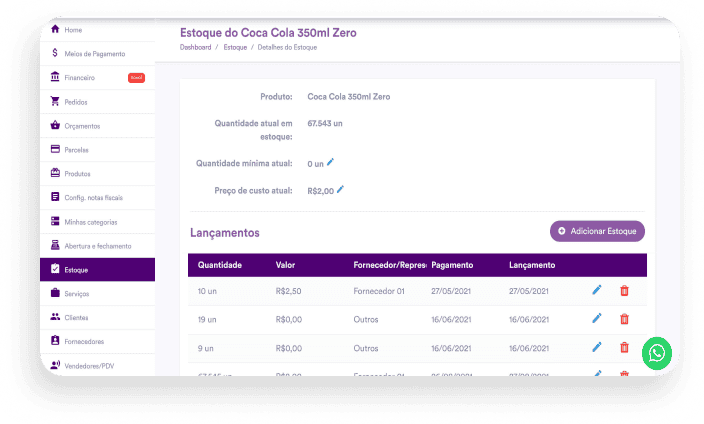The image size is (704, 424).
Task: Click the 19 un quantity cell
Action: (x=207, y=319)
